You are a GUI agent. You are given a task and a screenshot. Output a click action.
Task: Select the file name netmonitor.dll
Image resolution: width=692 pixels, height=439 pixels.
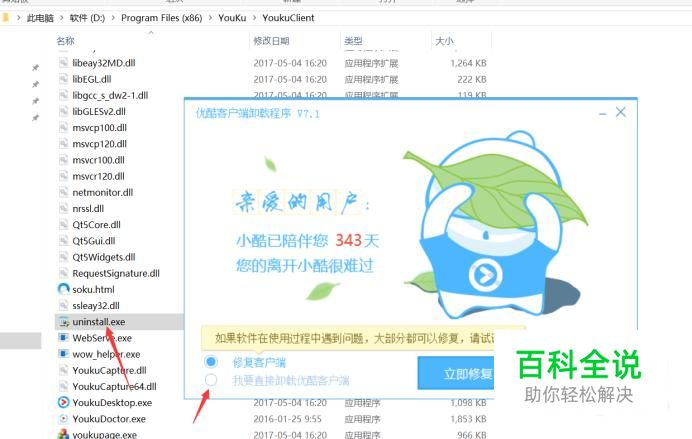(102, 192)
